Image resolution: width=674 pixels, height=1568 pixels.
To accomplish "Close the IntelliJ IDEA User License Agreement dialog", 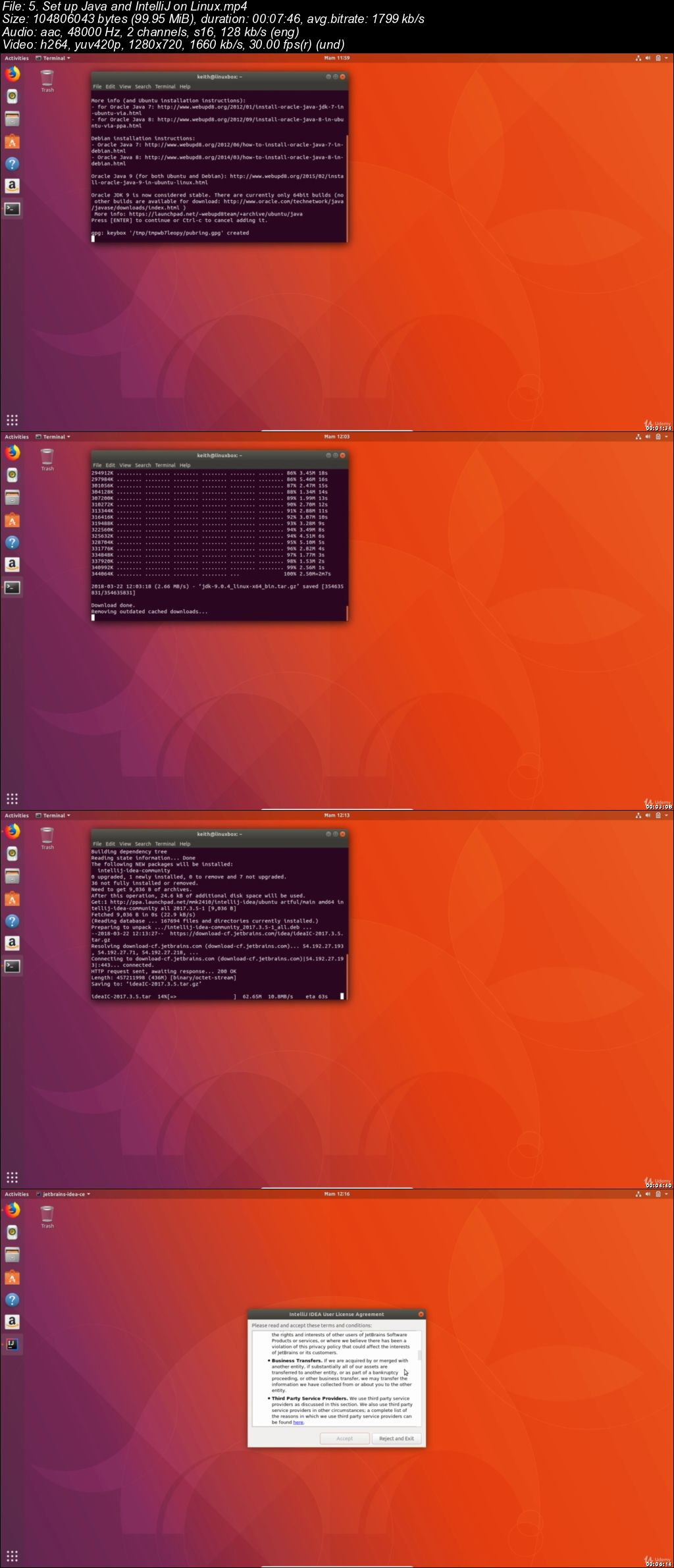I will click(x=421, y=1314).
